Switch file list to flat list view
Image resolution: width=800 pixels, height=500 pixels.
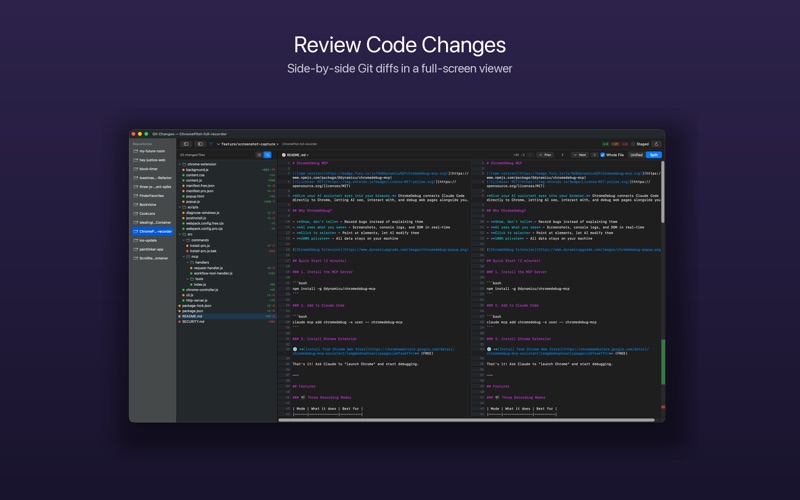259,155
